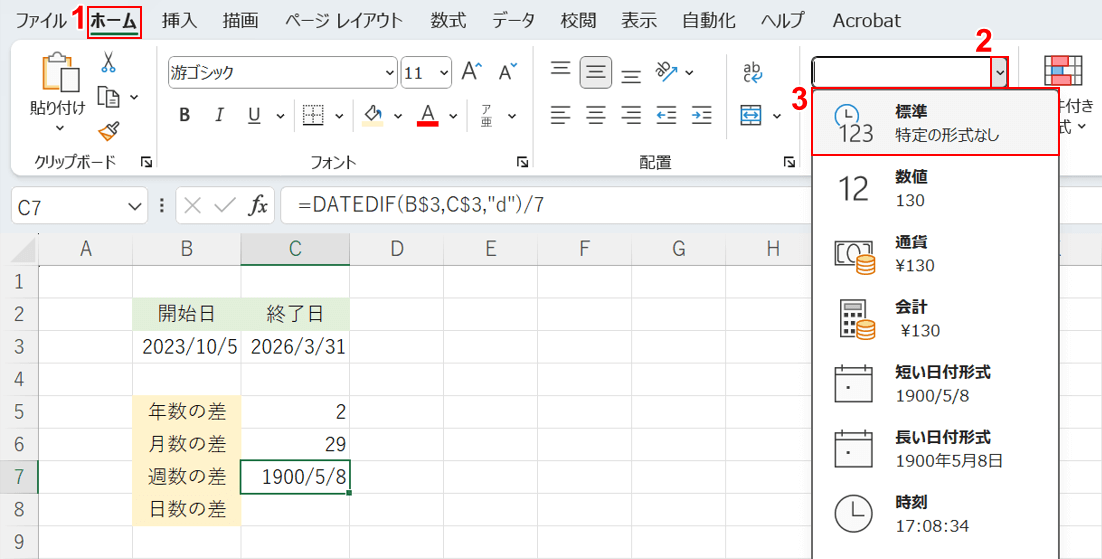Click the Insert Function fx icon
This screenshot has height=559, width=1102.
pyautogui.click(x=258, y=206)
